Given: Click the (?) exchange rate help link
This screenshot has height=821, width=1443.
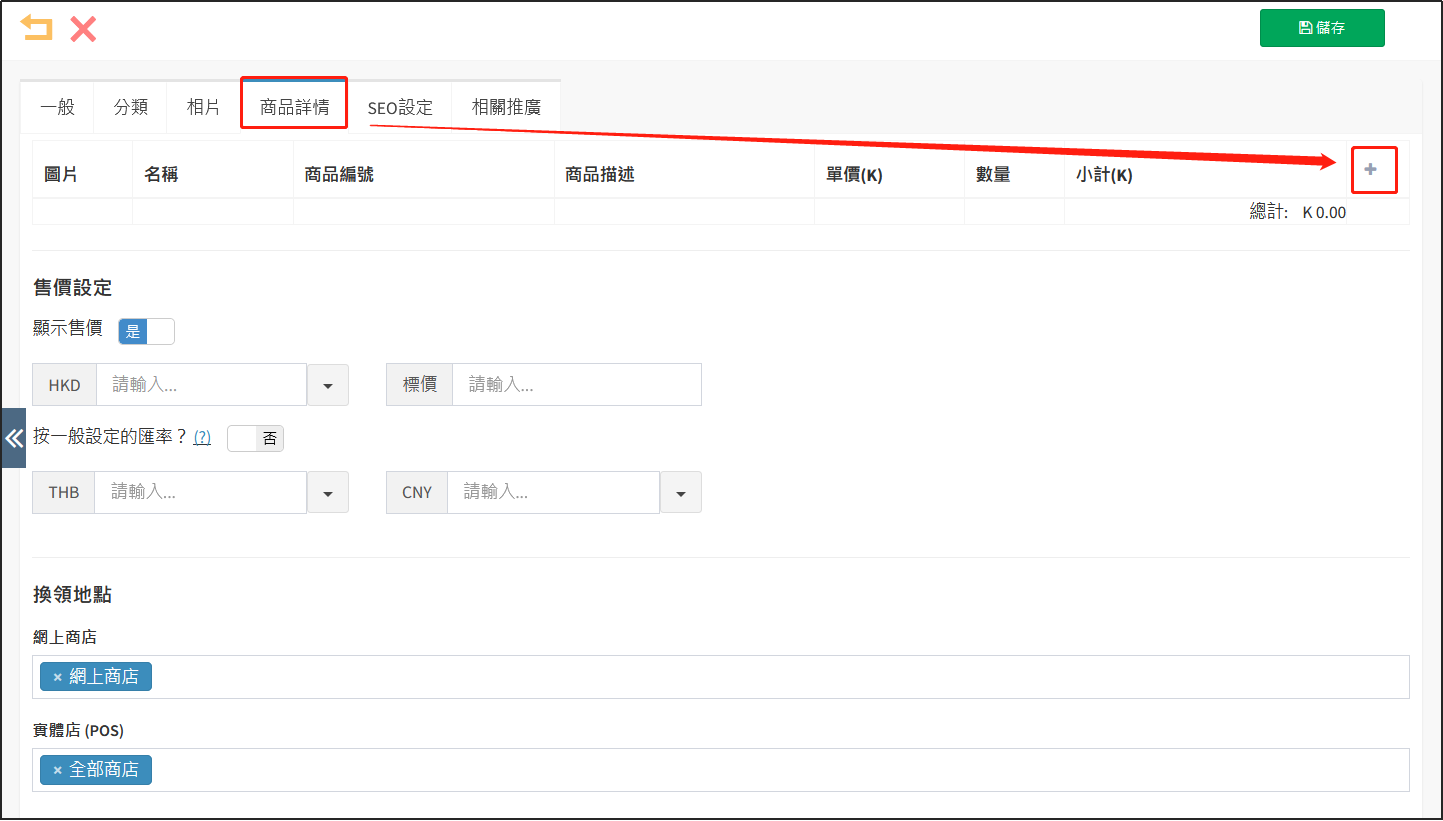Looking at the screenshot, I should click(x=202, y=438).
